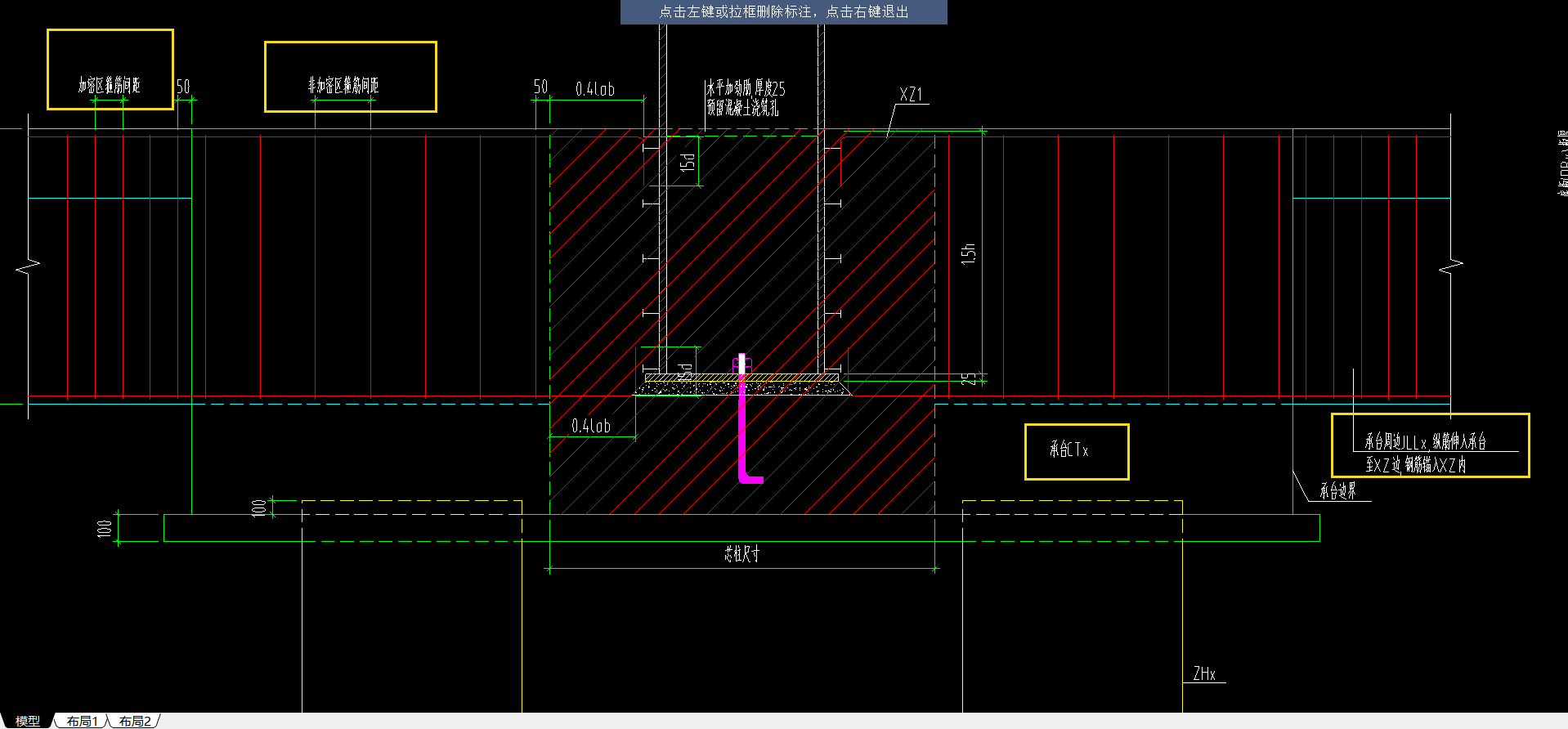Click the 至XZ边 钢筋锚入XZ内 note
The image size is (1568, 729).
(1416, 465)
